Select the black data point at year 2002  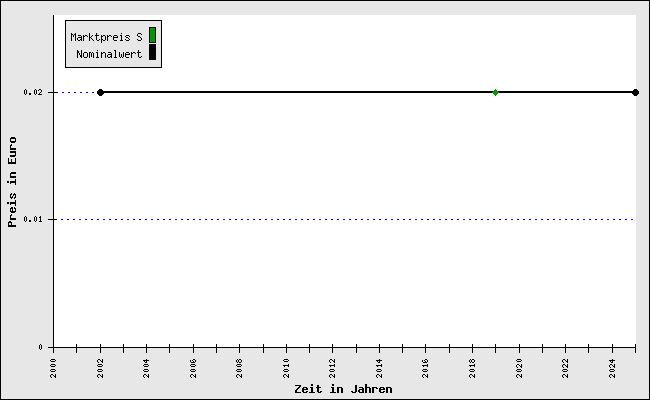pyautogui.click(x=100, y=92)
